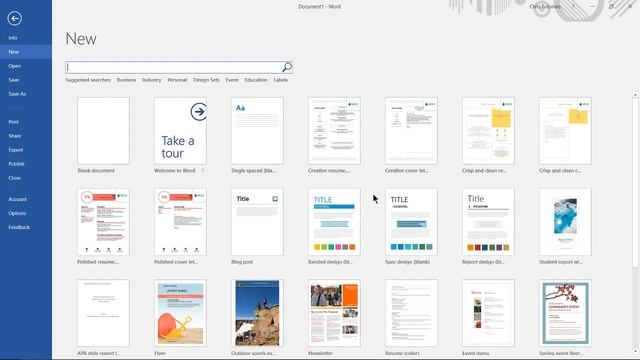Select the Crisp and clean resume template
The height and width of the screenshot is (360, 640).
[488, 131]
